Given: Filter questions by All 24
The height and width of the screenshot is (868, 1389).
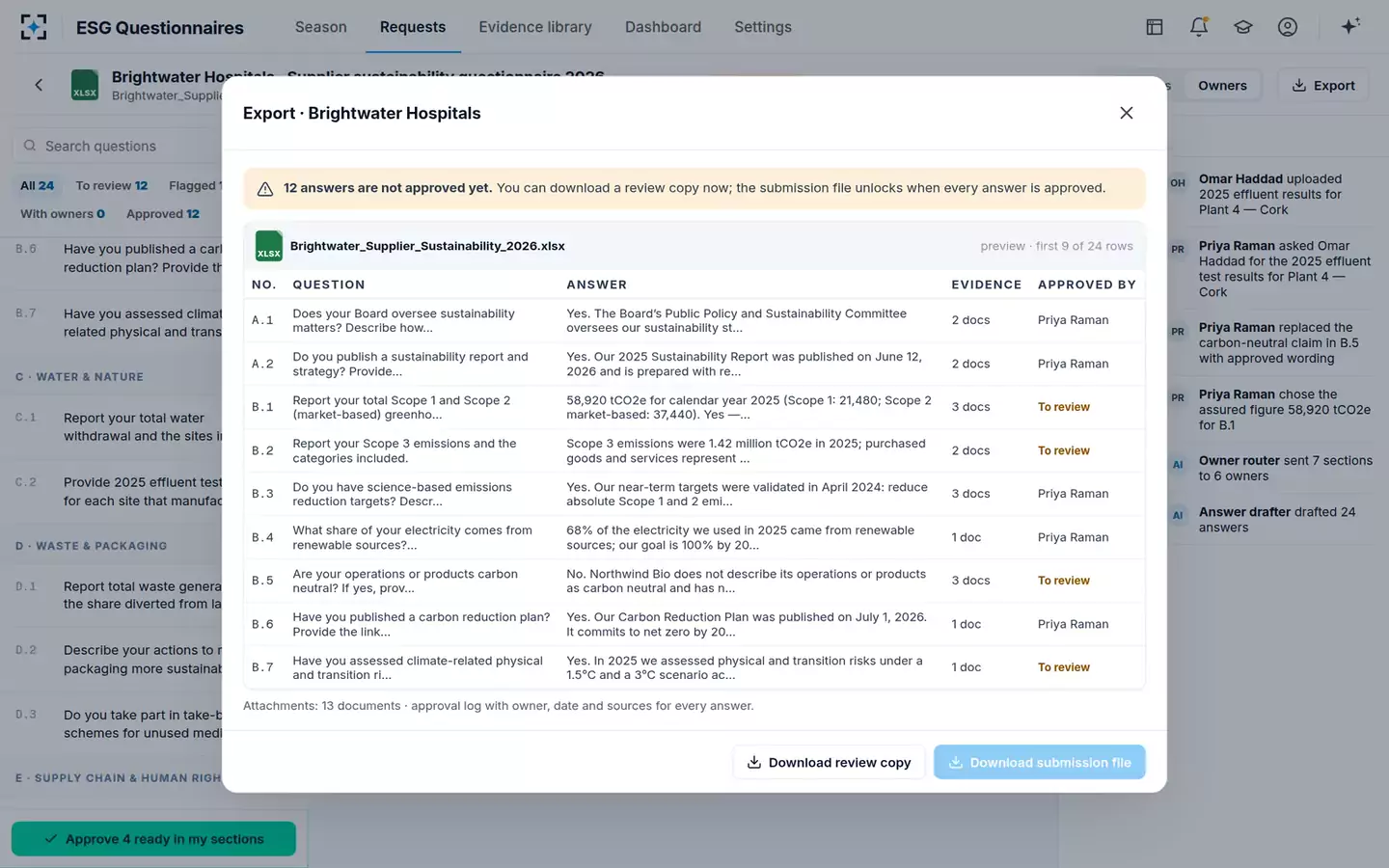Looking at the screenshot, I should 38,185.
